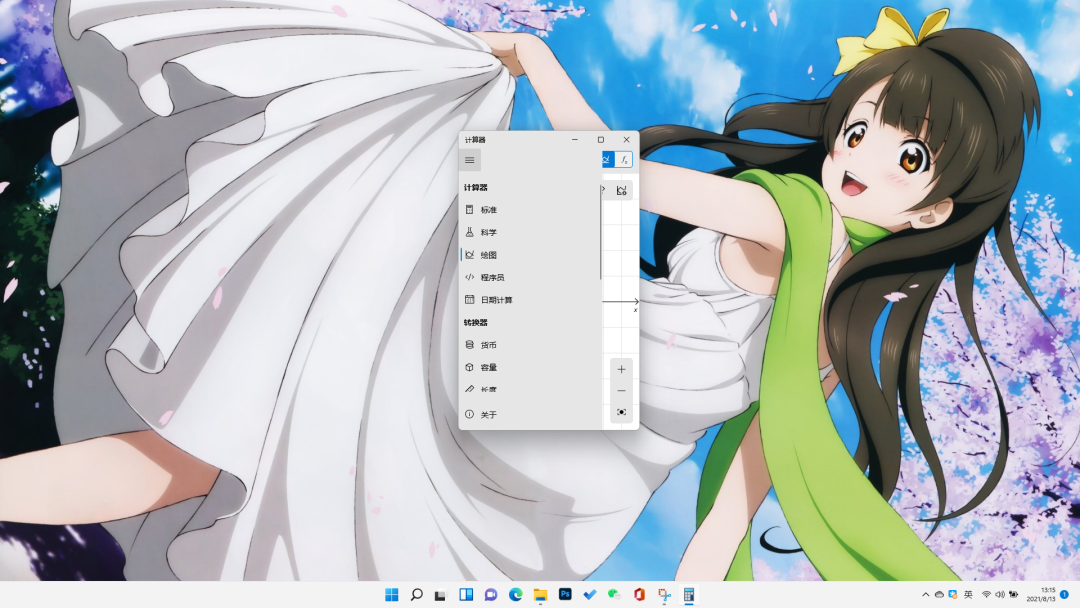This screenshot has height=608, width=1080.
Task: Open the 货币 (Currency) converter
Action: [488, 345]
